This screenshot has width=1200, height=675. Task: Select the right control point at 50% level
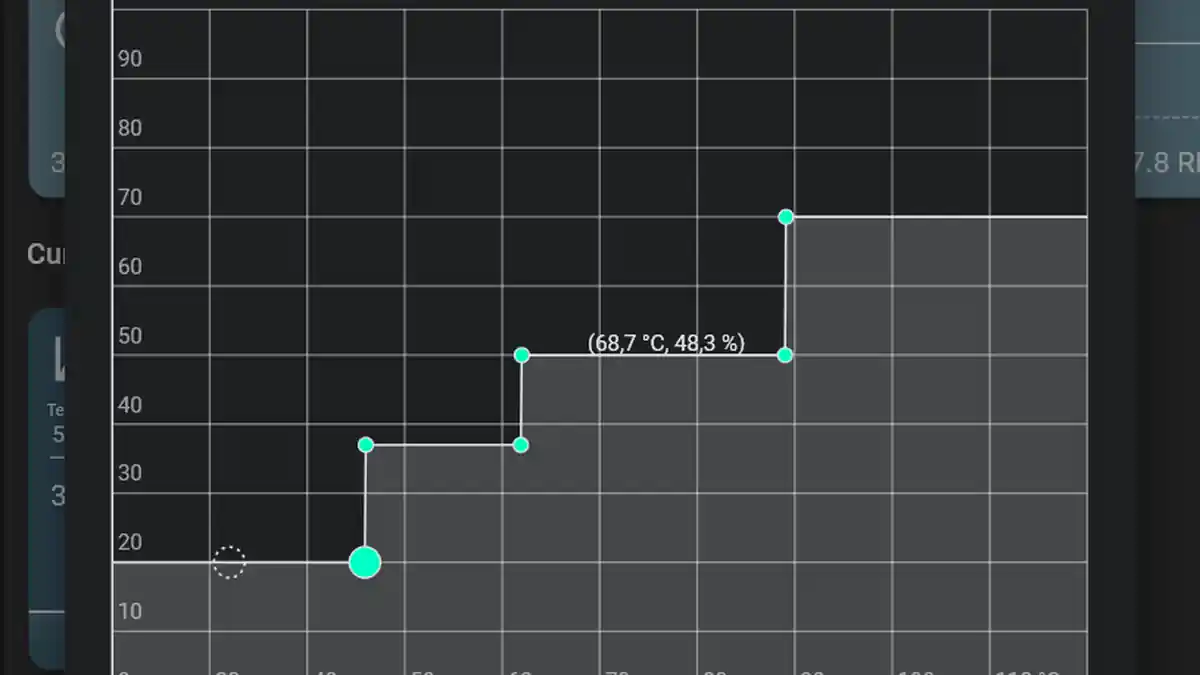tap(785, 354)
